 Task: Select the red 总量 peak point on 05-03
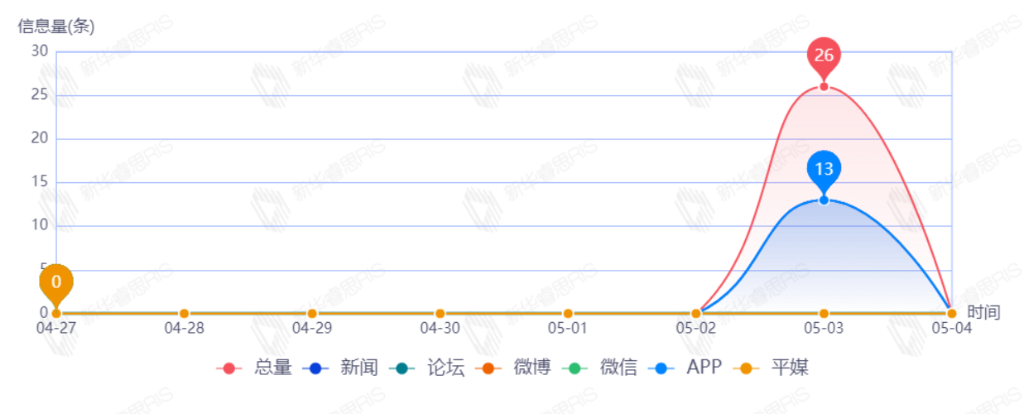point(824,87)
